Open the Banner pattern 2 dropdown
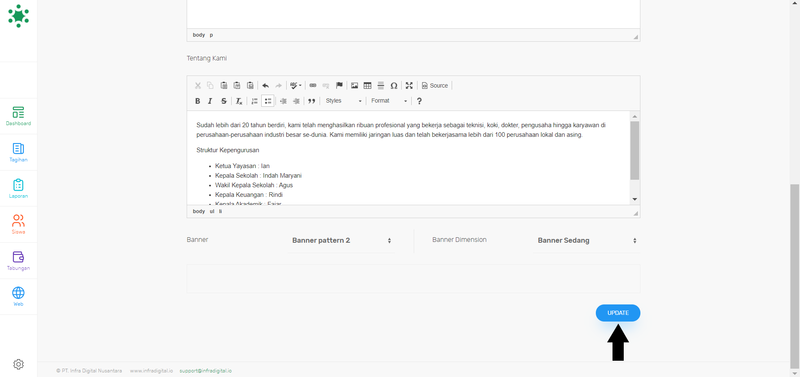 [341, 240]
